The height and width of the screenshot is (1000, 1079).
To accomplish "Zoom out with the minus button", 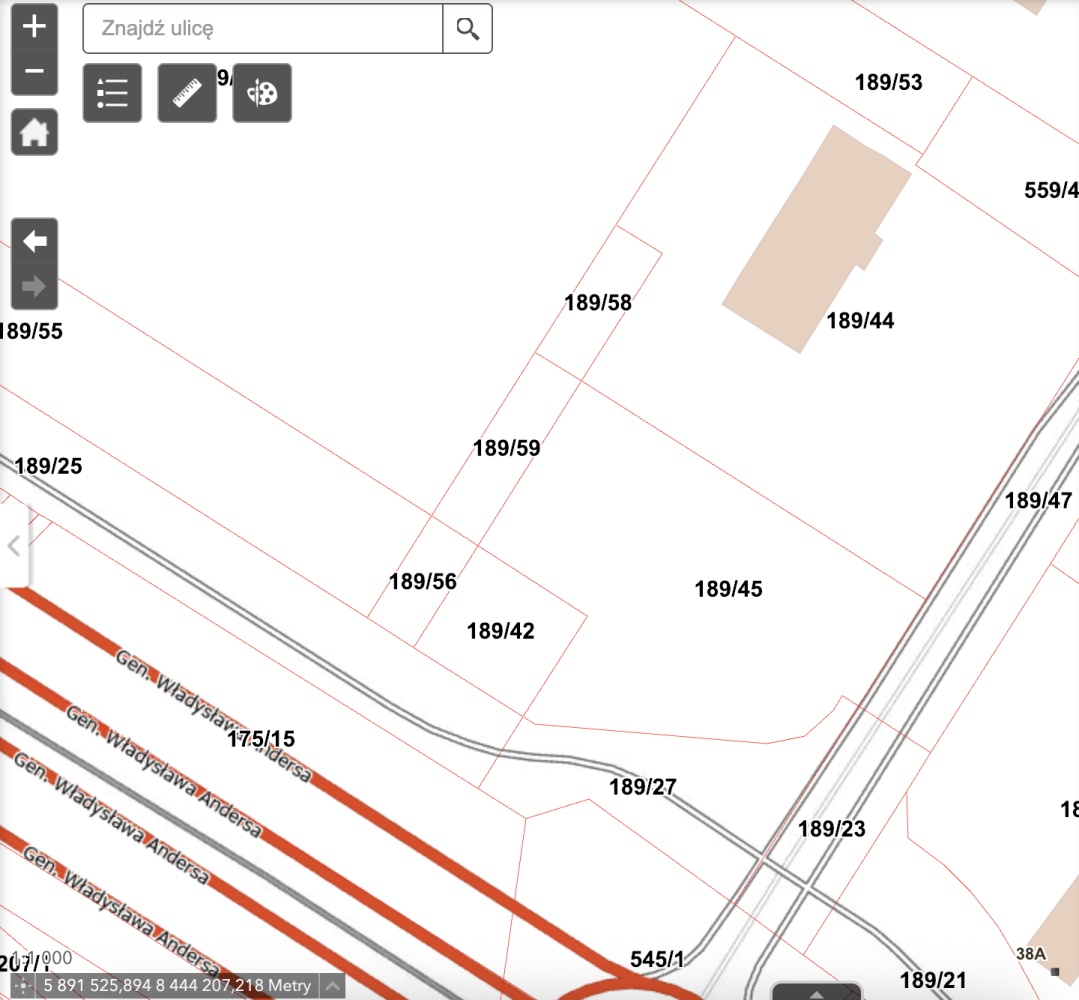I will click(34, 71).
